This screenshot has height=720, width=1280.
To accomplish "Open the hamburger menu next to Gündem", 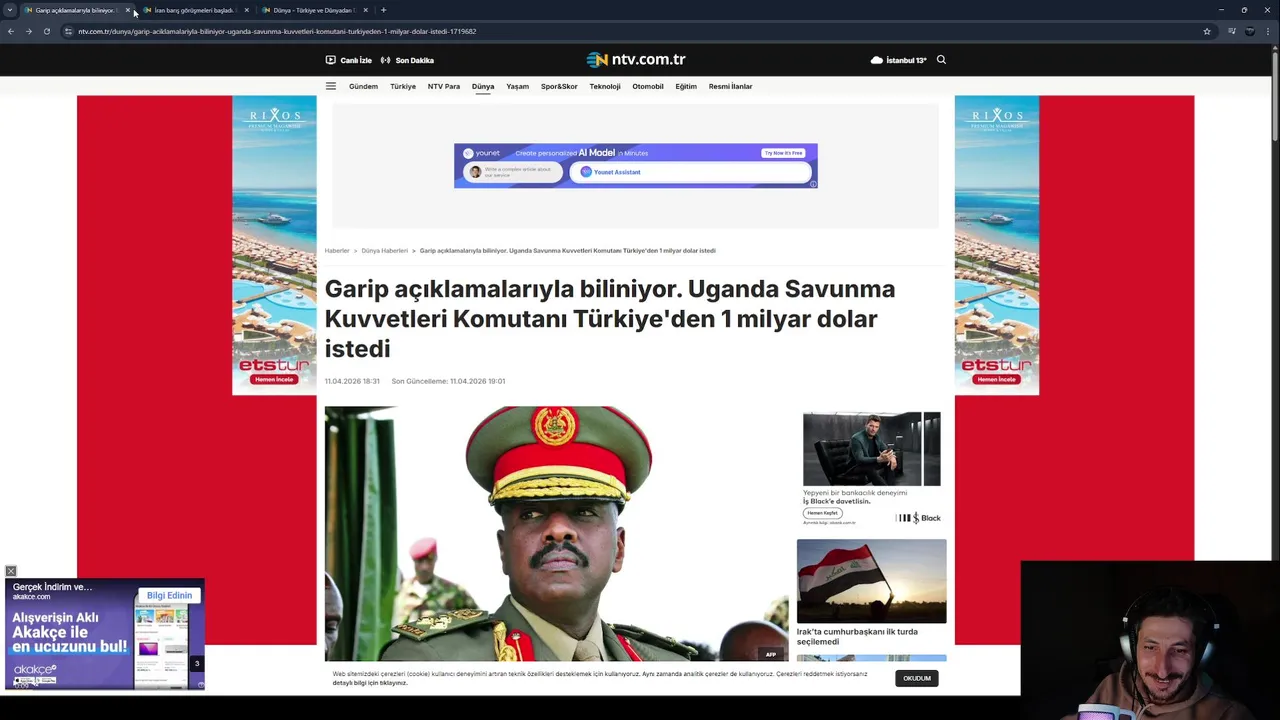I will pos(331,86).
